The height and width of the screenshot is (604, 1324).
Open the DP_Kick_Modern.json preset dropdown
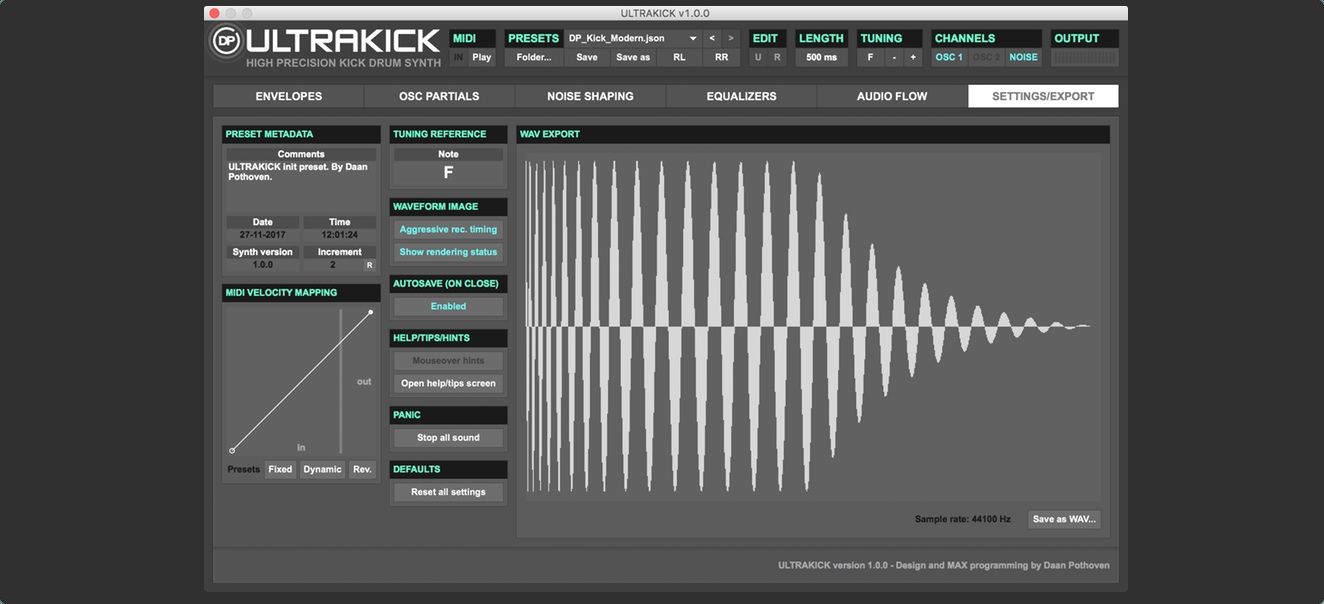[632, 38]
